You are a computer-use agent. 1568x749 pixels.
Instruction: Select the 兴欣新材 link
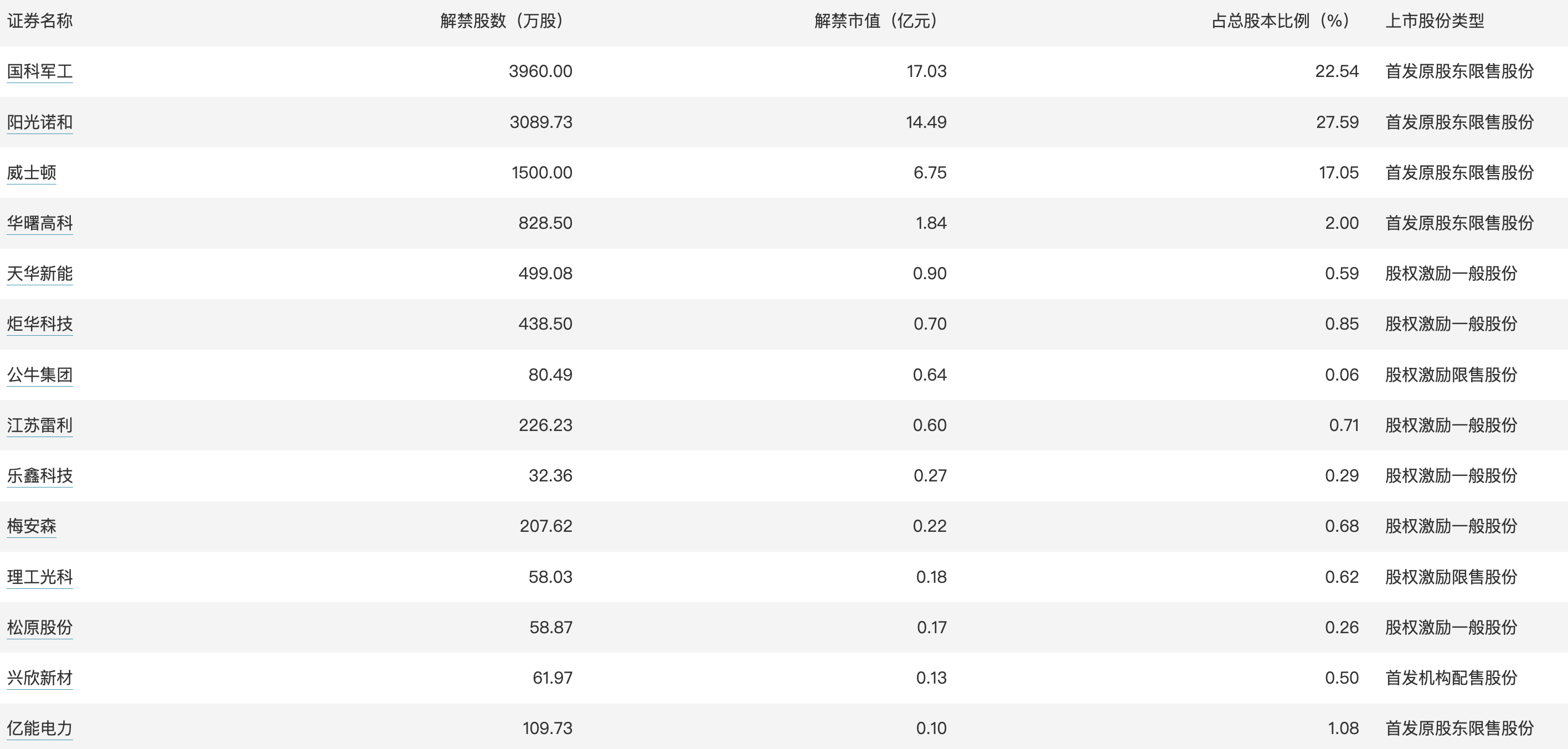(x=39, y=678)
